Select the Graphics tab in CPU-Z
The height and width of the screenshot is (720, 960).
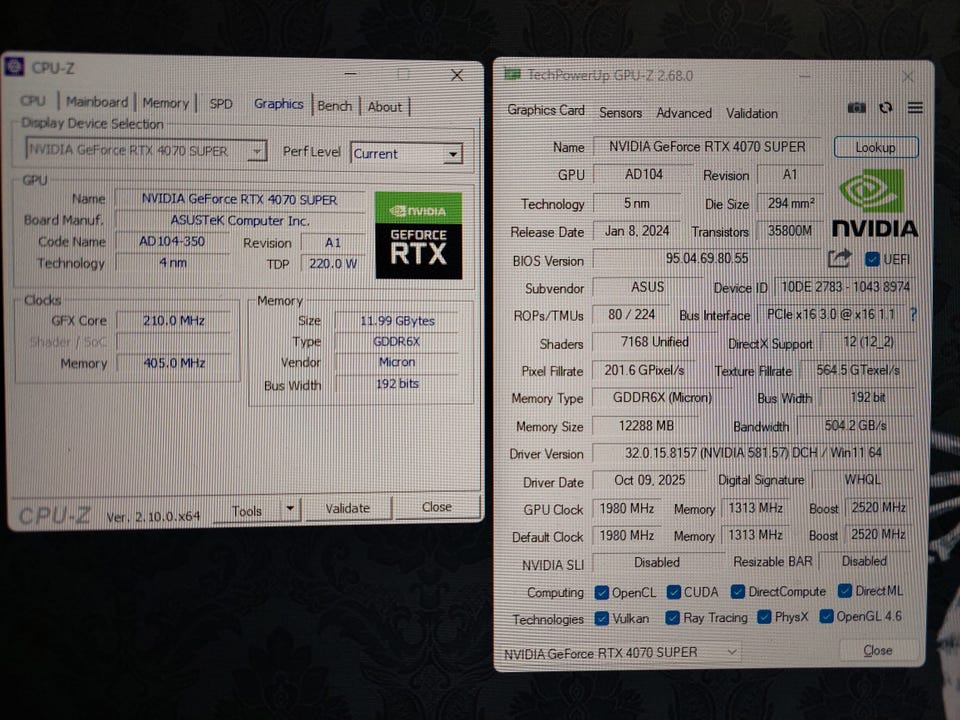279,104
